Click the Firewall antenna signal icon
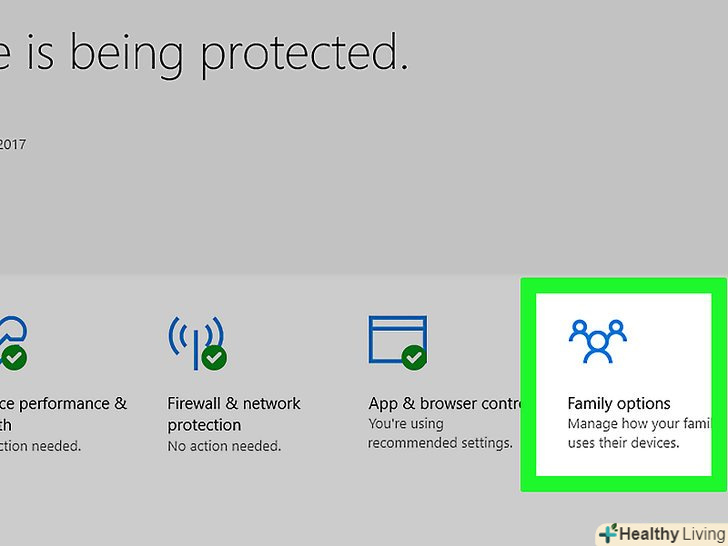Viewport: 728px width, 546px height. coord(194,337)
